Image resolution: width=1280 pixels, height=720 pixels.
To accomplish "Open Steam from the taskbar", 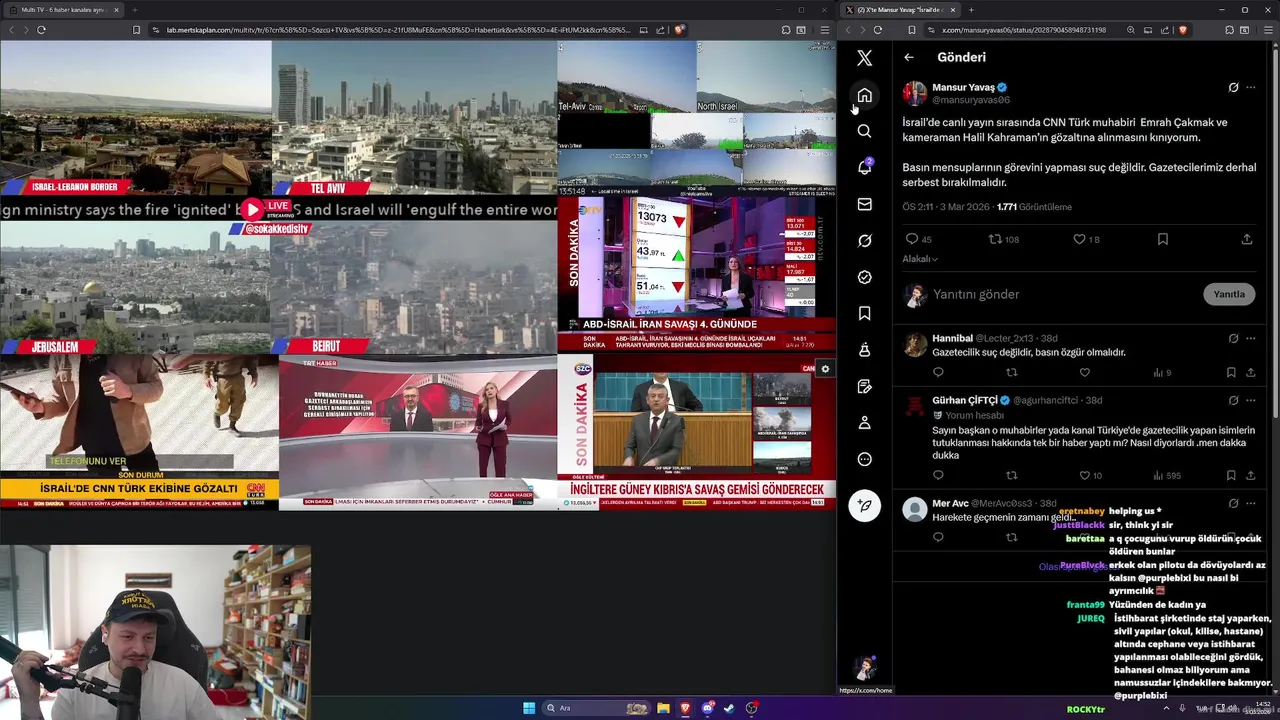I will tap(730, 708).
